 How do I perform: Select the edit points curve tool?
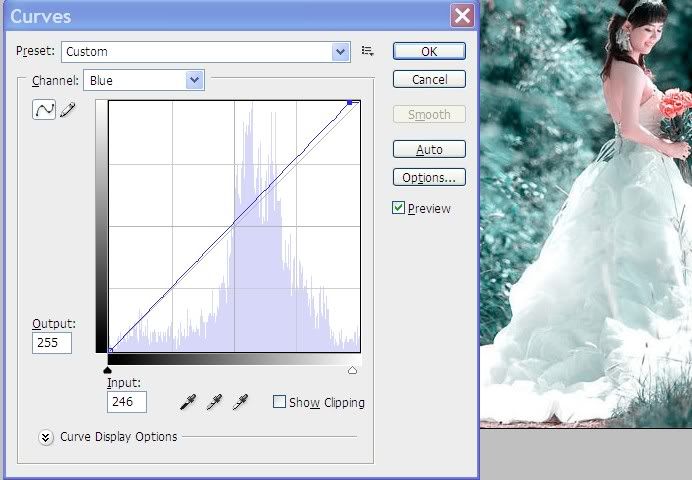pyautogui.click(x=44, y=111)
